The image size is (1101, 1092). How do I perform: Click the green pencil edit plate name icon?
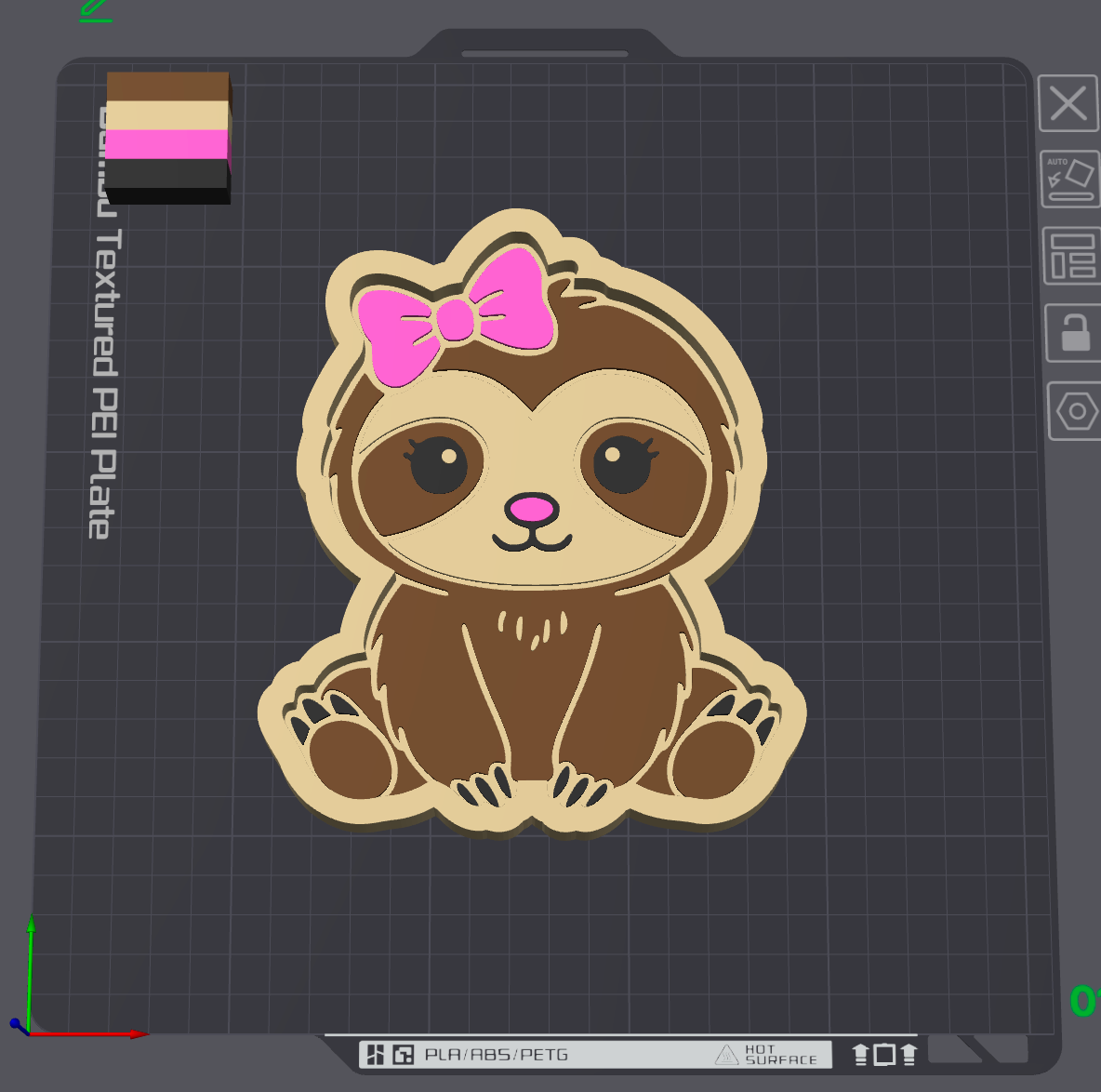(96, 10)
